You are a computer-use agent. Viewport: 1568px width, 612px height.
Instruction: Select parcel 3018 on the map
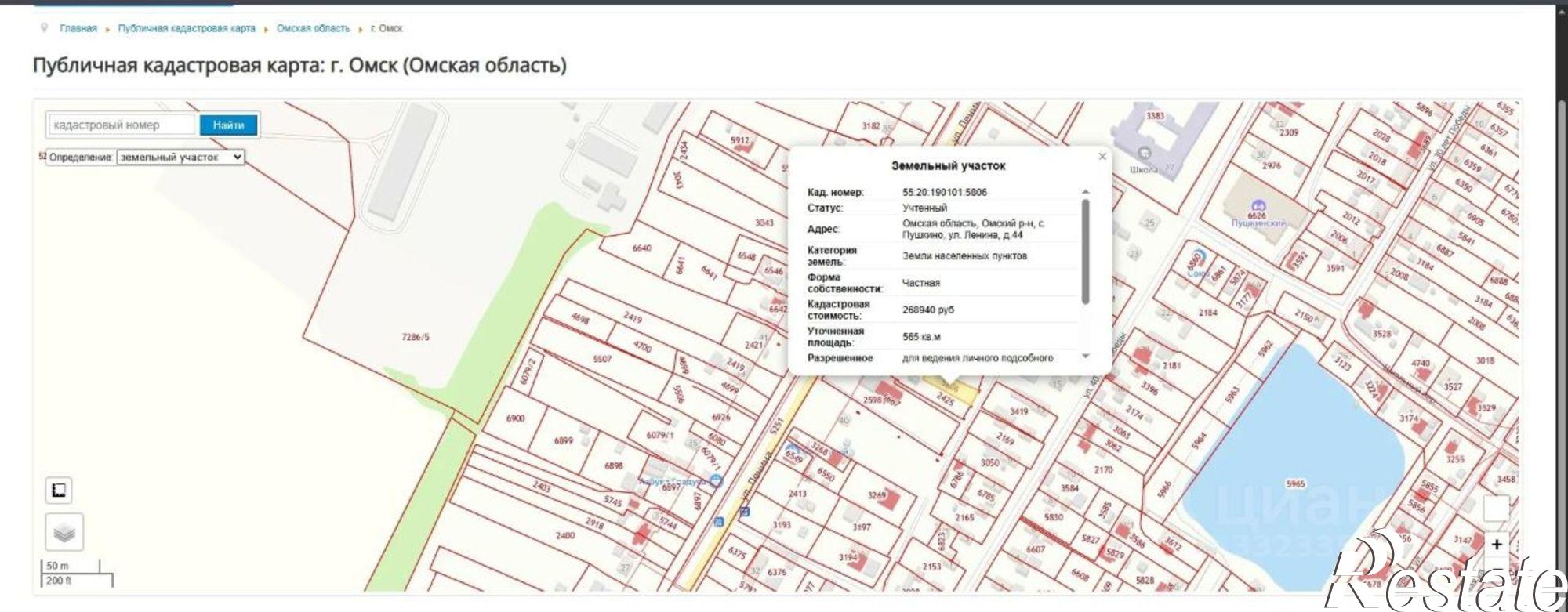[x=1485, y=360]
